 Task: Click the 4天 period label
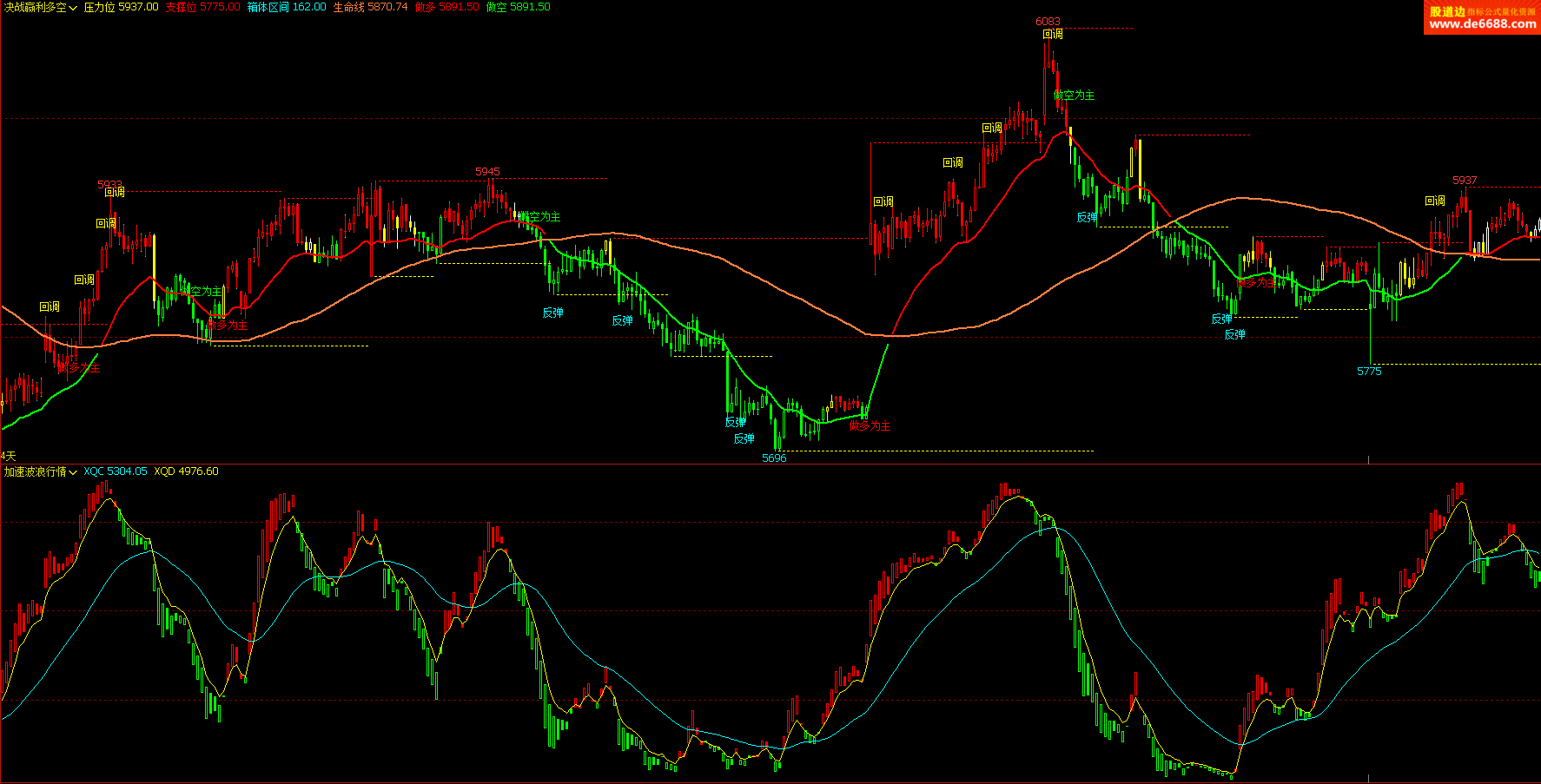(x=9, y=456)
